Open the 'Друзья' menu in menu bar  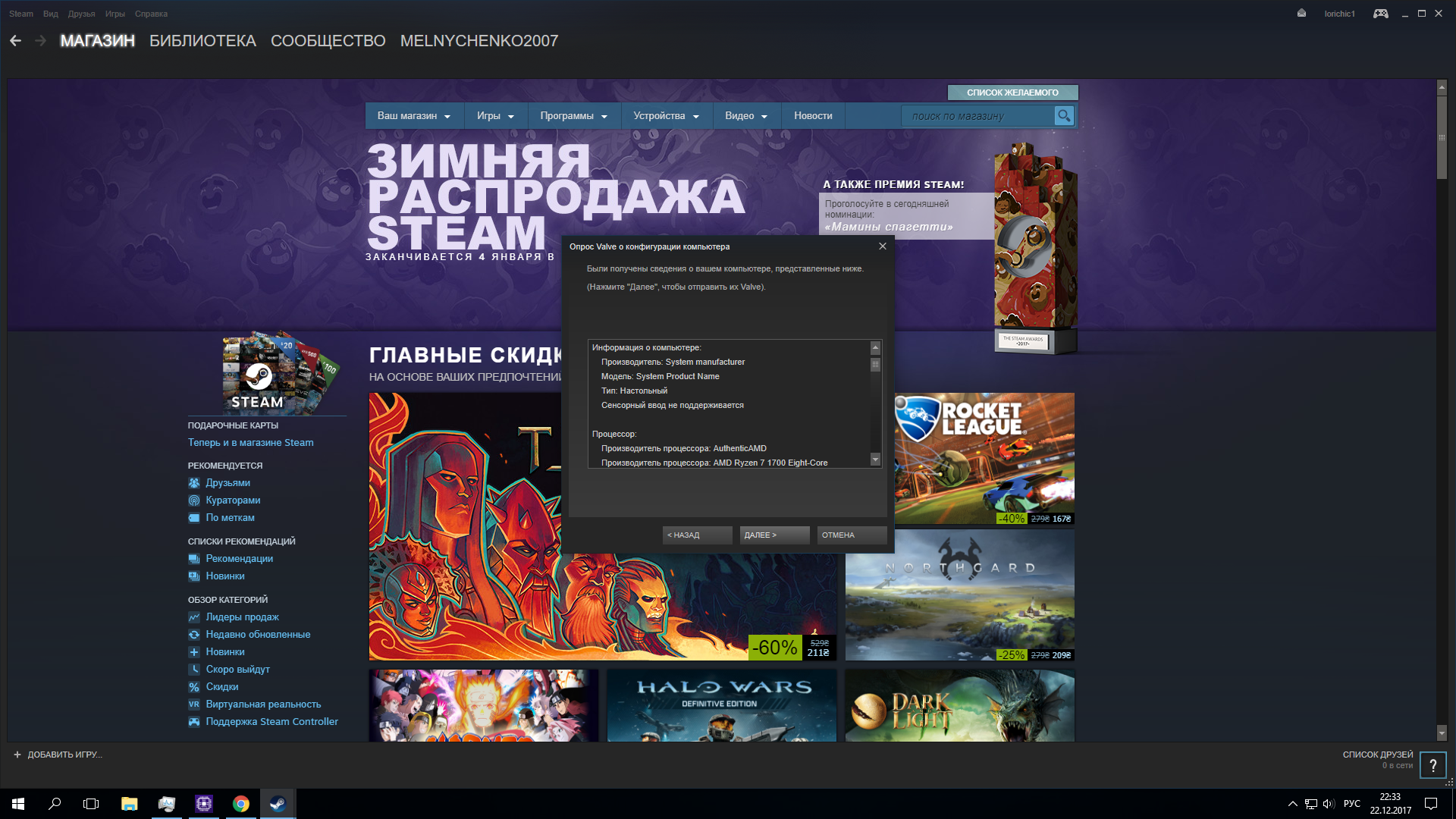coord(81,14)
